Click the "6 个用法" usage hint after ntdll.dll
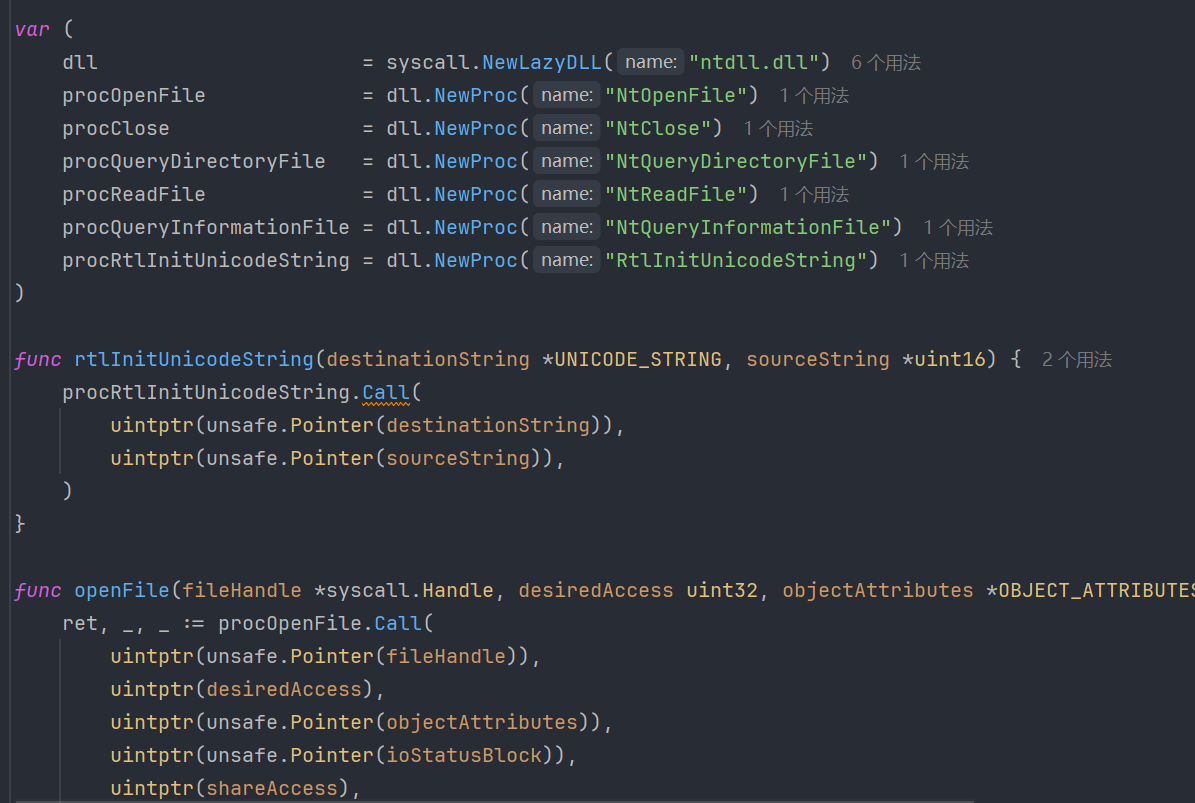The height and width of the screenshot is (803, 1195). tap(885, 63)
